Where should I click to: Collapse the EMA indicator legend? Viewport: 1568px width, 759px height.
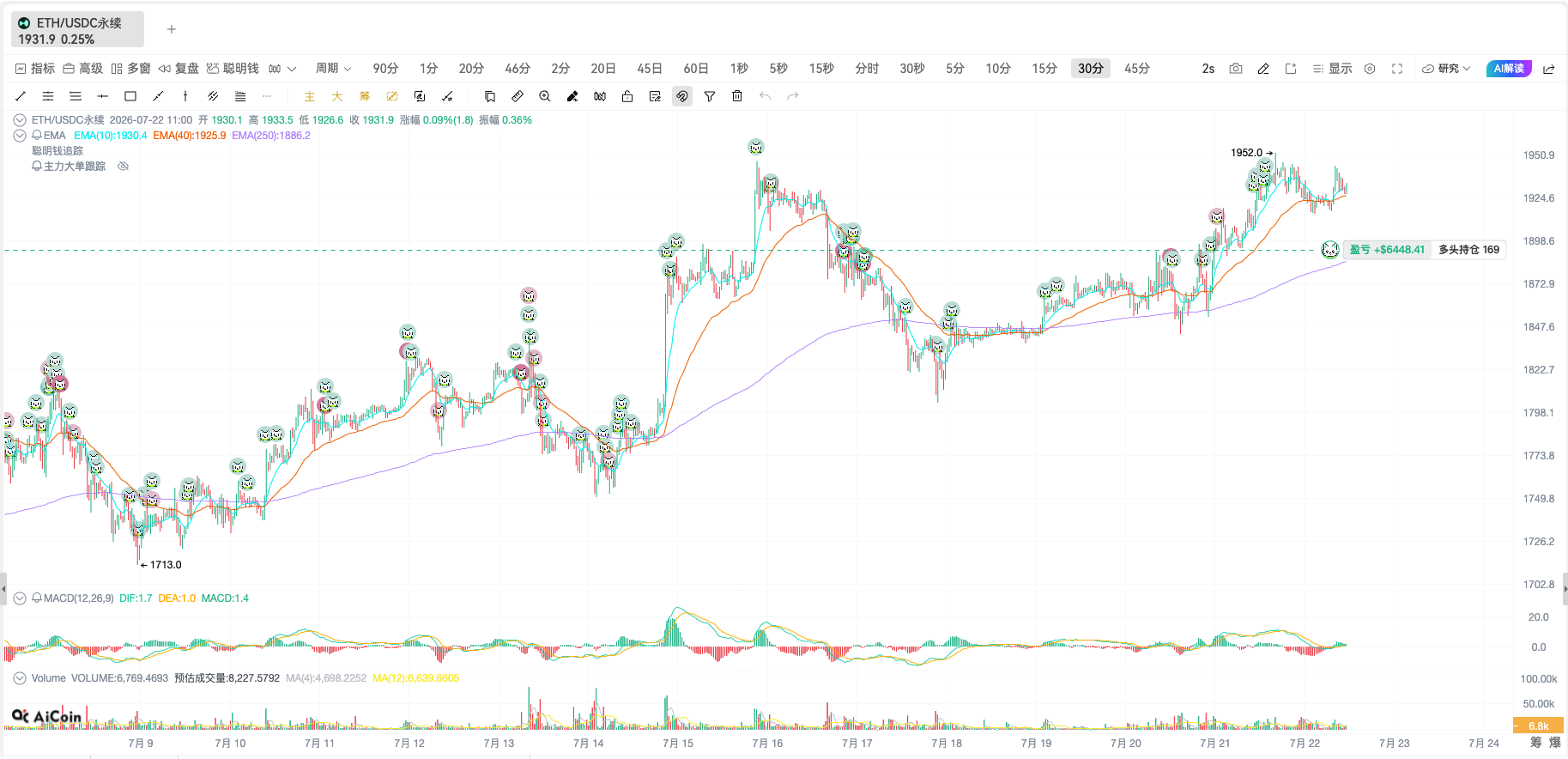pyautogui.click(x=20, y=136)
